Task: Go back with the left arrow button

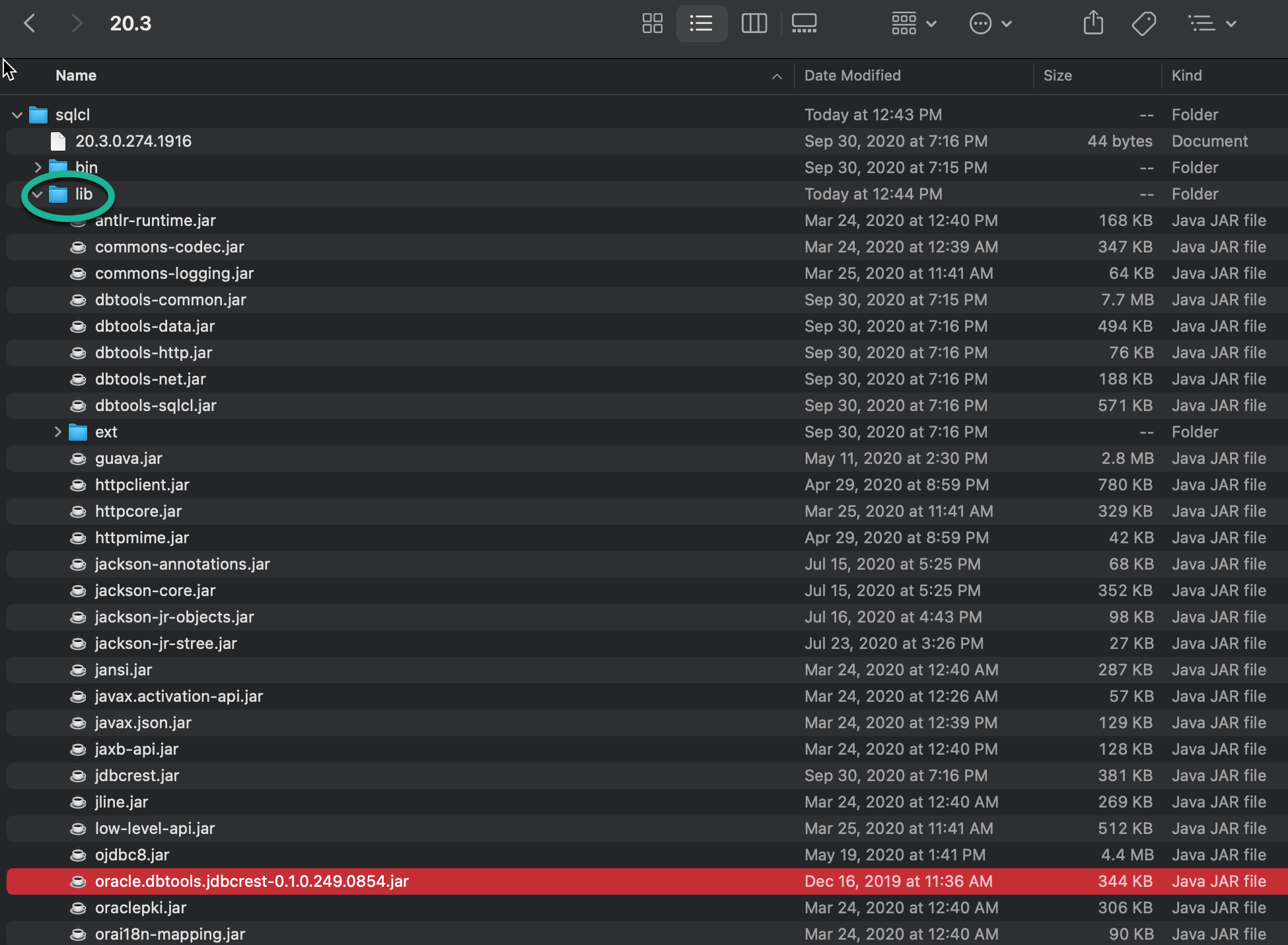Action: pyautogui.click(x=30, y=24)
